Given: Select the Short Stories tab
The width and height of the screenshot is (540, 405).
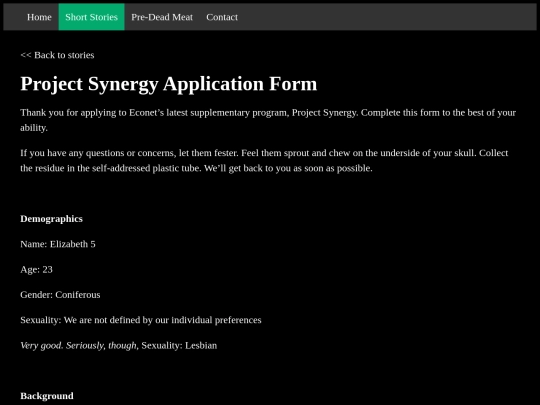Looking at the screenshot, I should click(92, 17).
